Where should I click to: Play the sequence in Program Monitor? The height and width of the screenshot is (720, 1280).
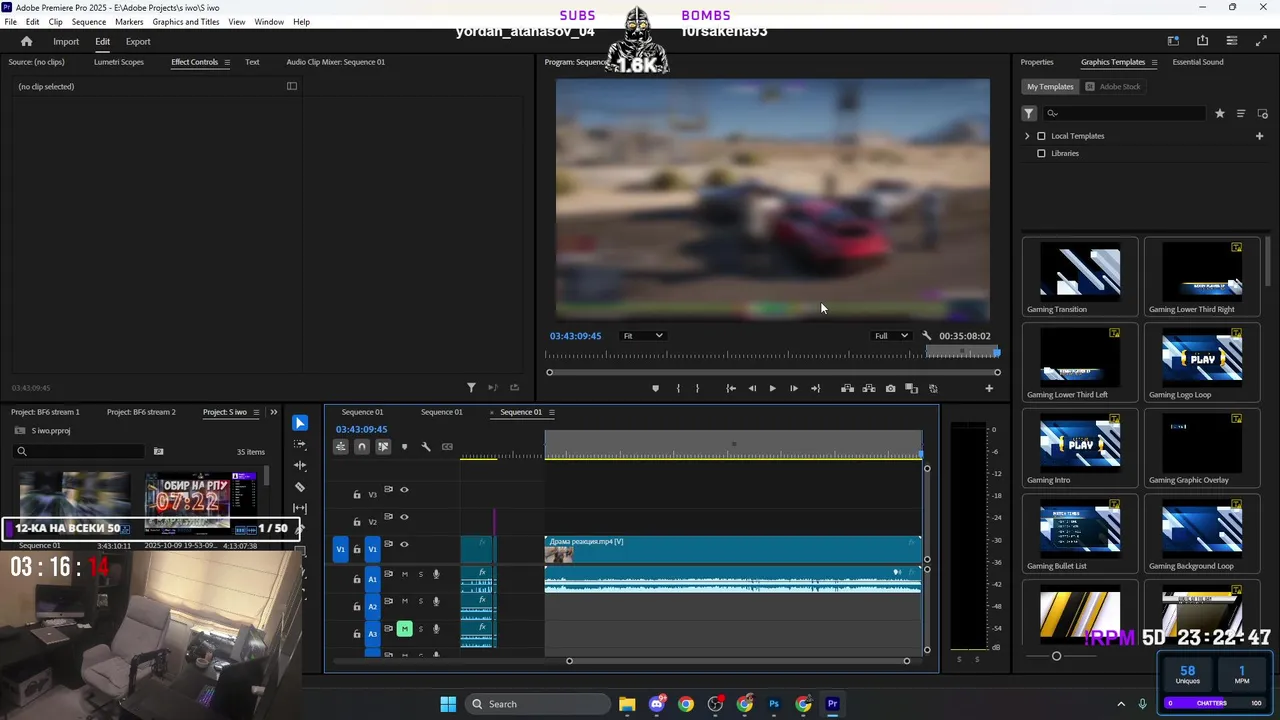tap(772, 388)
